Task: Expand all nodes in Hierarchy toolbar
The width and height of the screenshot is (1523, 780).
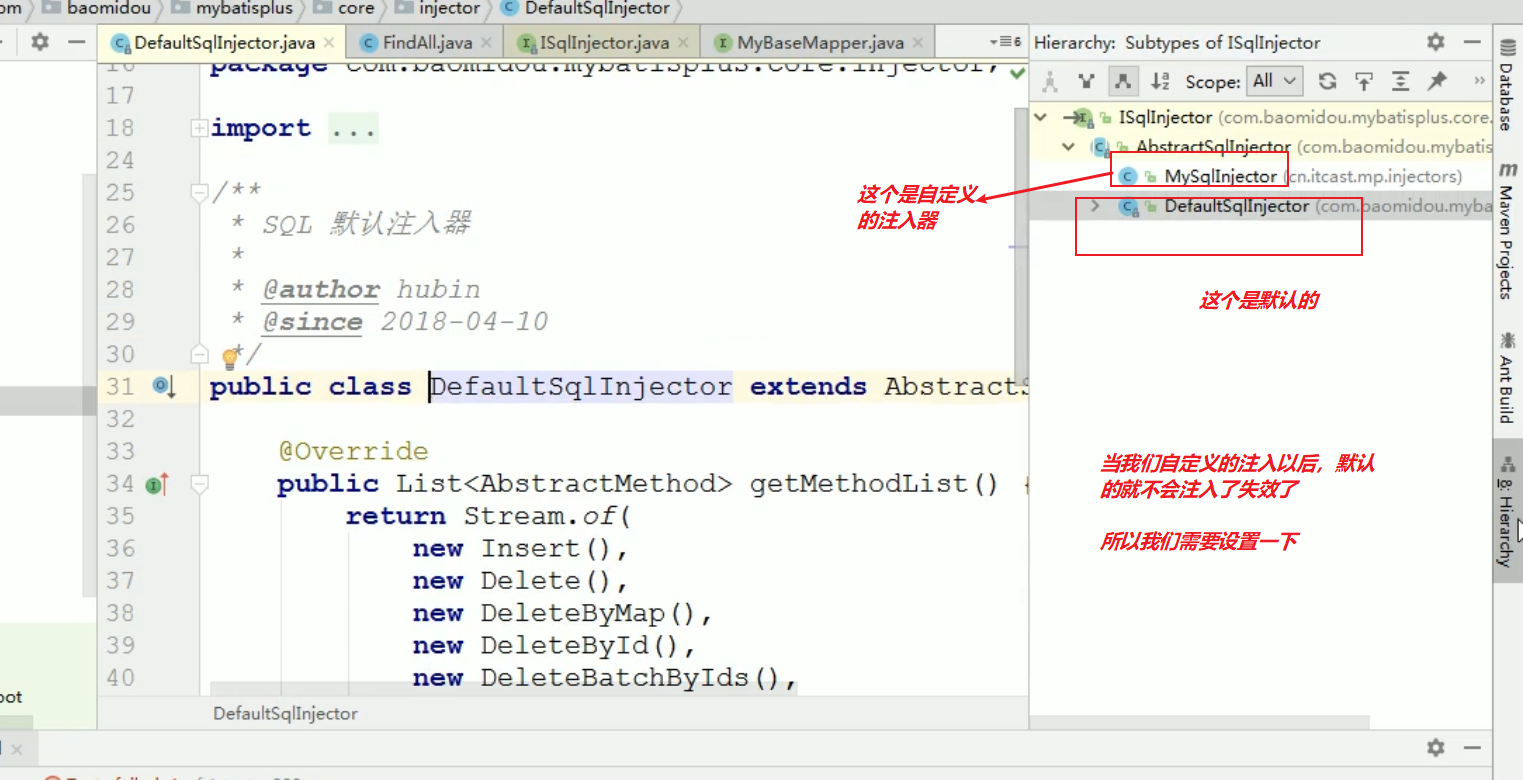Action: pos(1401,81)
